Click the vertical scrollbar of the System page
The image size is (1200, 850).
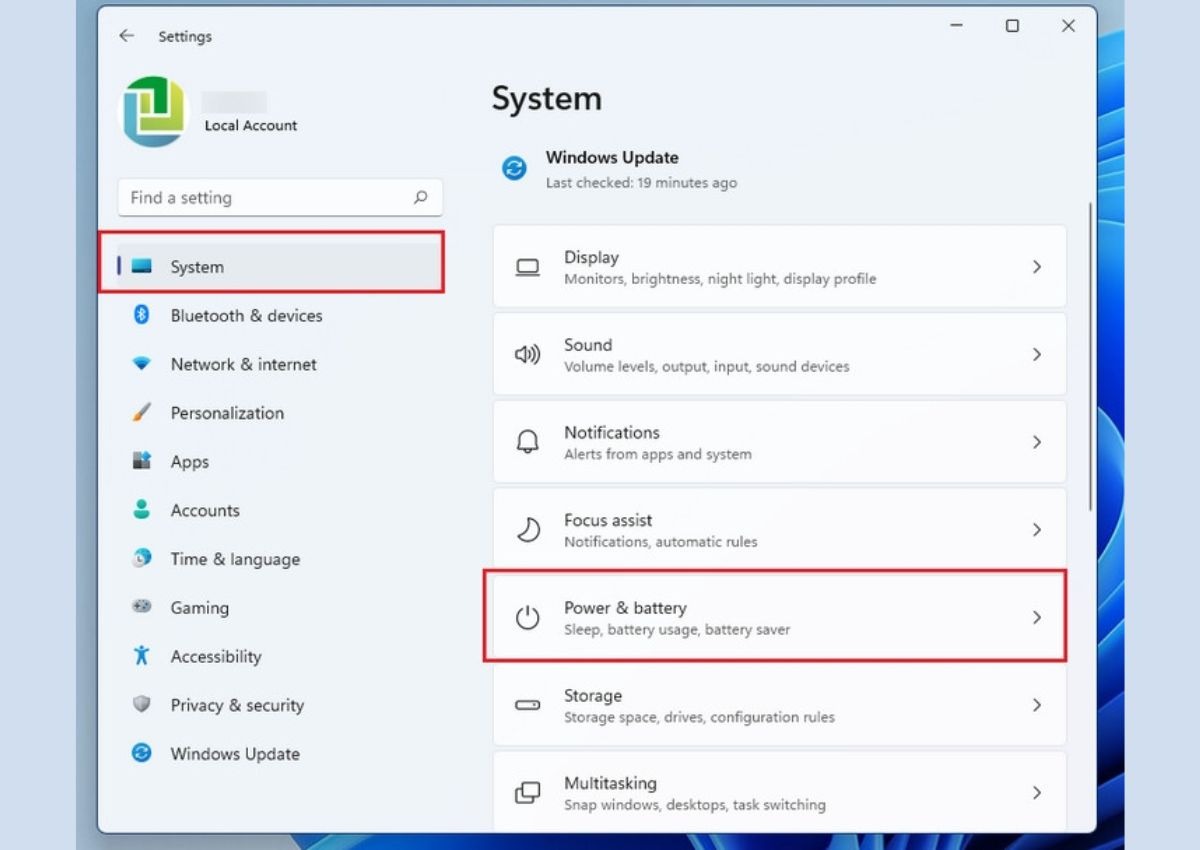pyautogui.click(x=1091, y=357)
